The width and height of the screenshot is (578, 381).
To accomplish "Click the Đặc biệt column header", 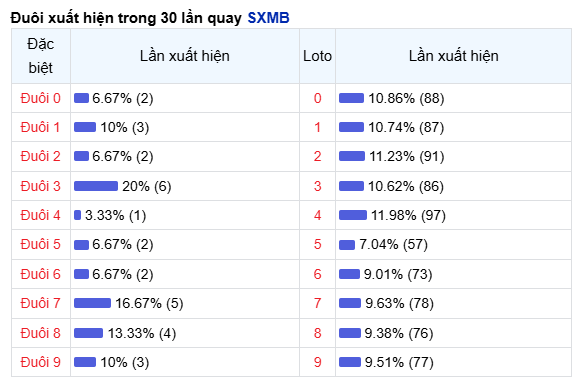I will click(x=41, y=56).
